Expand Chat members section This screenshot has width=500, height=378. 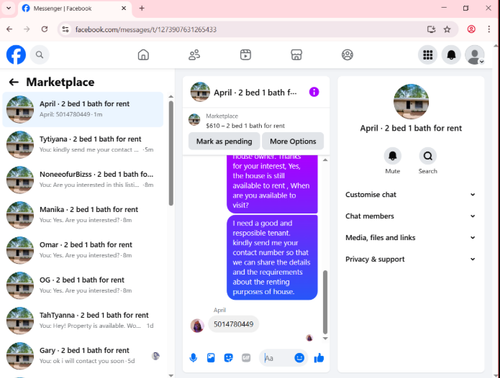(x=410, y=216)
